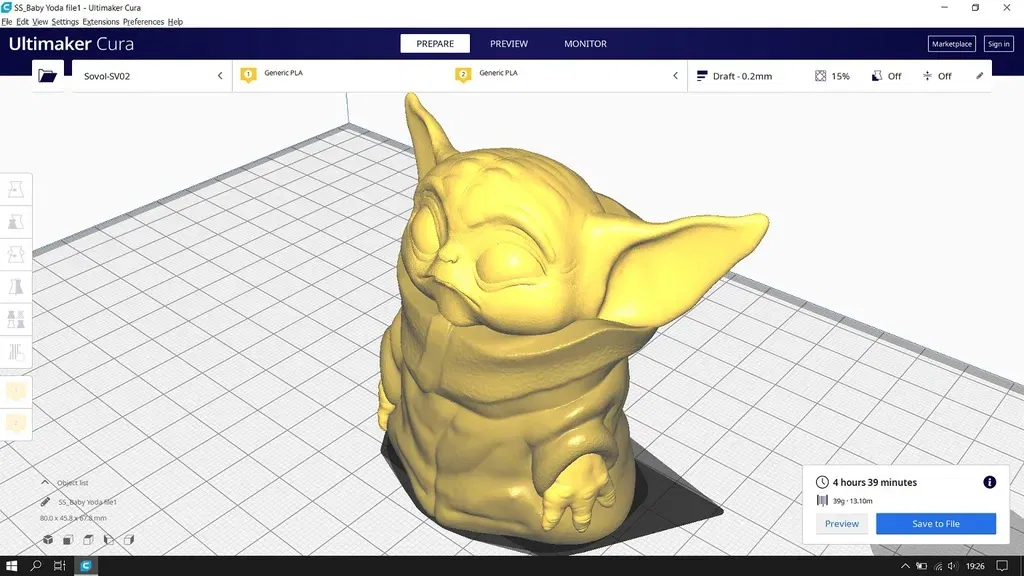This screenshot has width=1024, height=576.
Task: Select the Rotate tool
Action: point(15,254)
